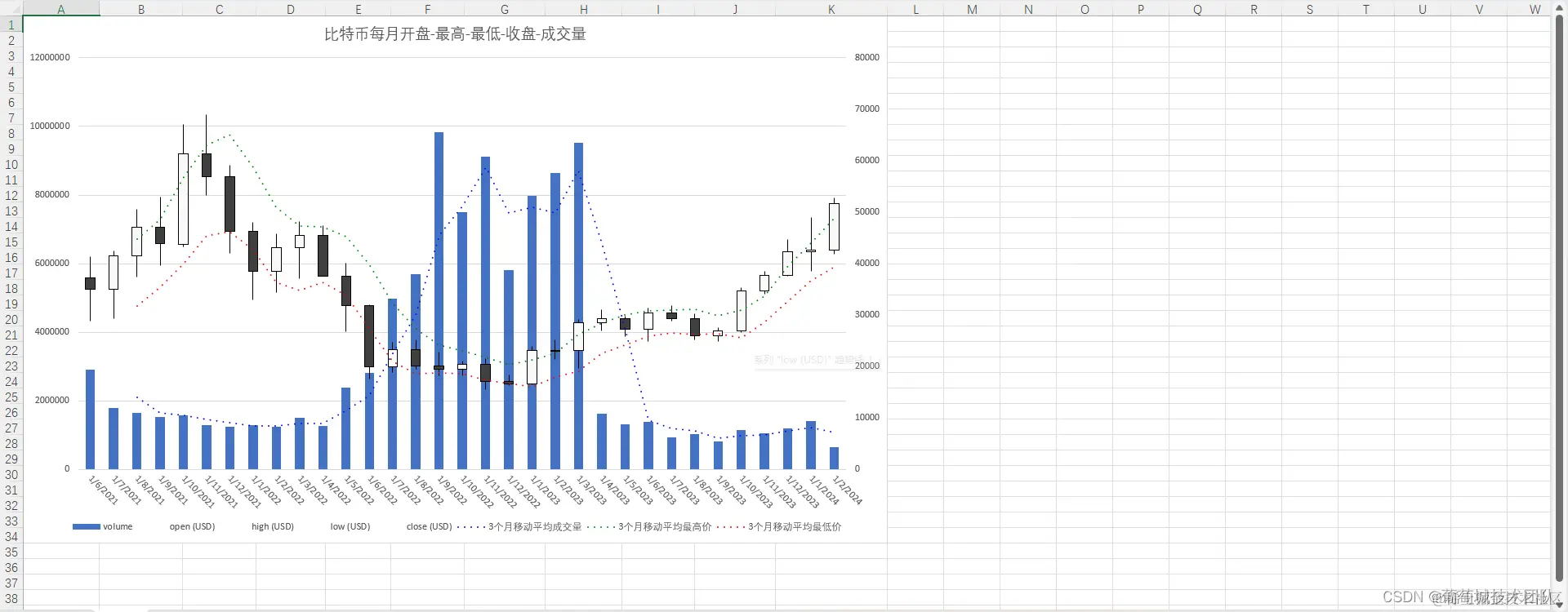
Task: Click the volume bar above 1/6/2021
Action: click(90, 419)
